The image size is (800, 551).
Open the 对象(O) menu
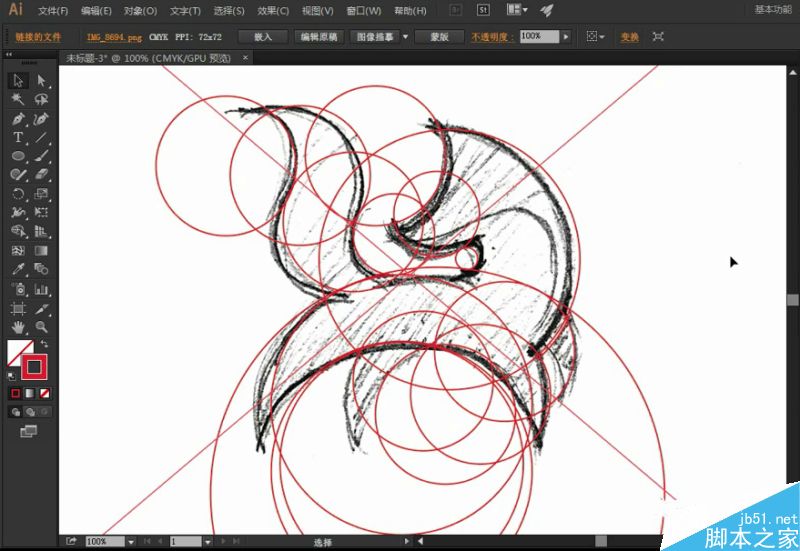[140, 11]
